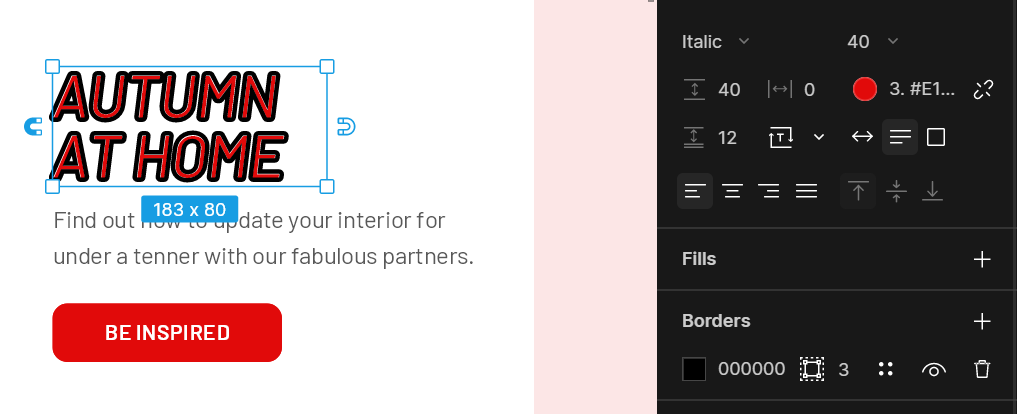Open text case options dropdown chevron
This screenshot has height=414, width=1017.
click(x=819, y=137)
